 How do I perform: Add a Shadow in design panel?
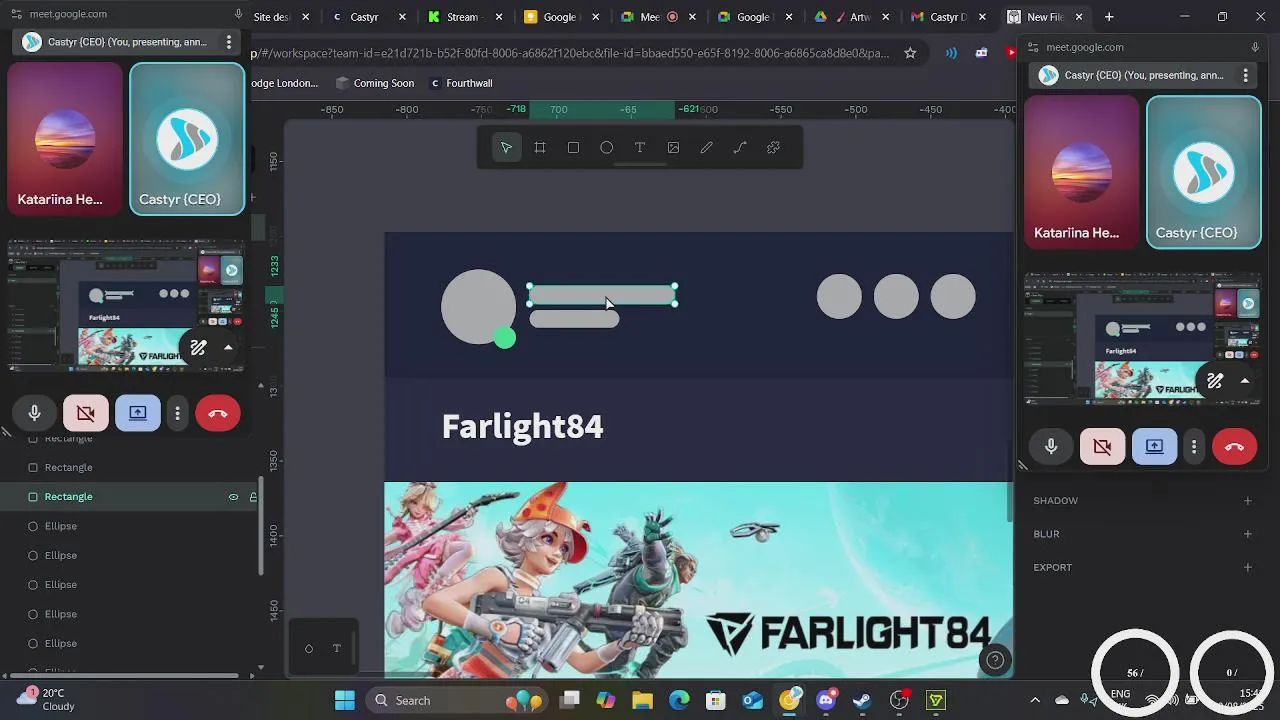(1247, 501)
